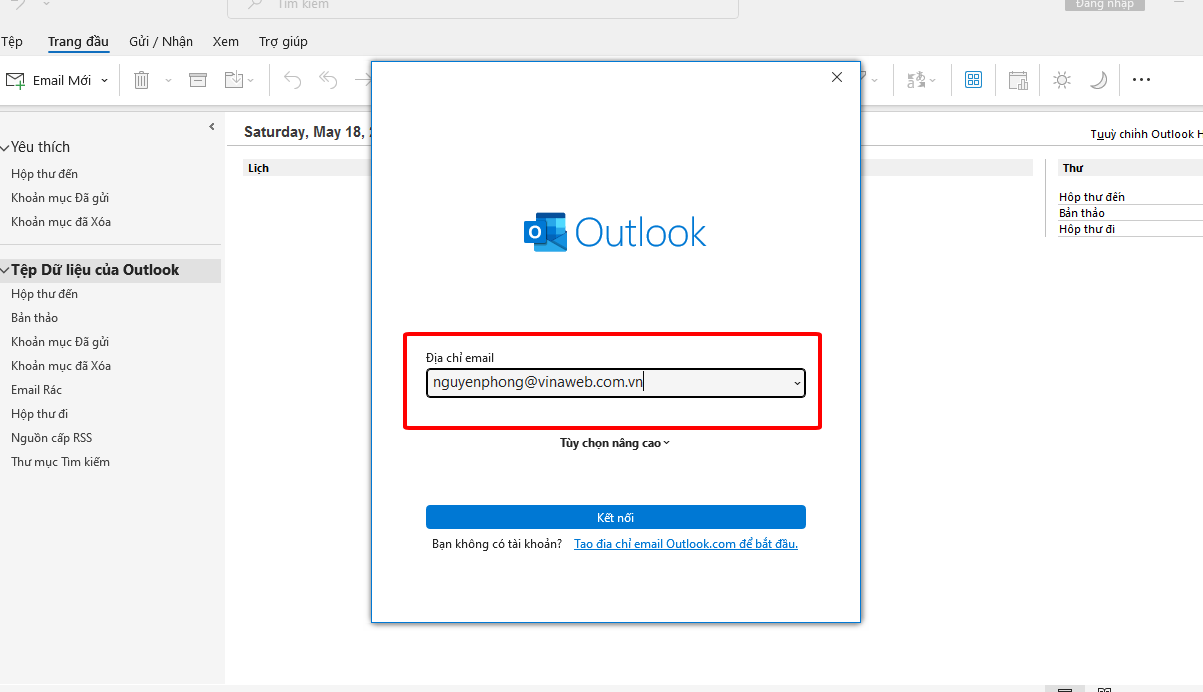Image resolution: width=1203 pixels, height=692 pixels.
Task: Open the three-dot more commands menu
Action: coord(1141,80)
